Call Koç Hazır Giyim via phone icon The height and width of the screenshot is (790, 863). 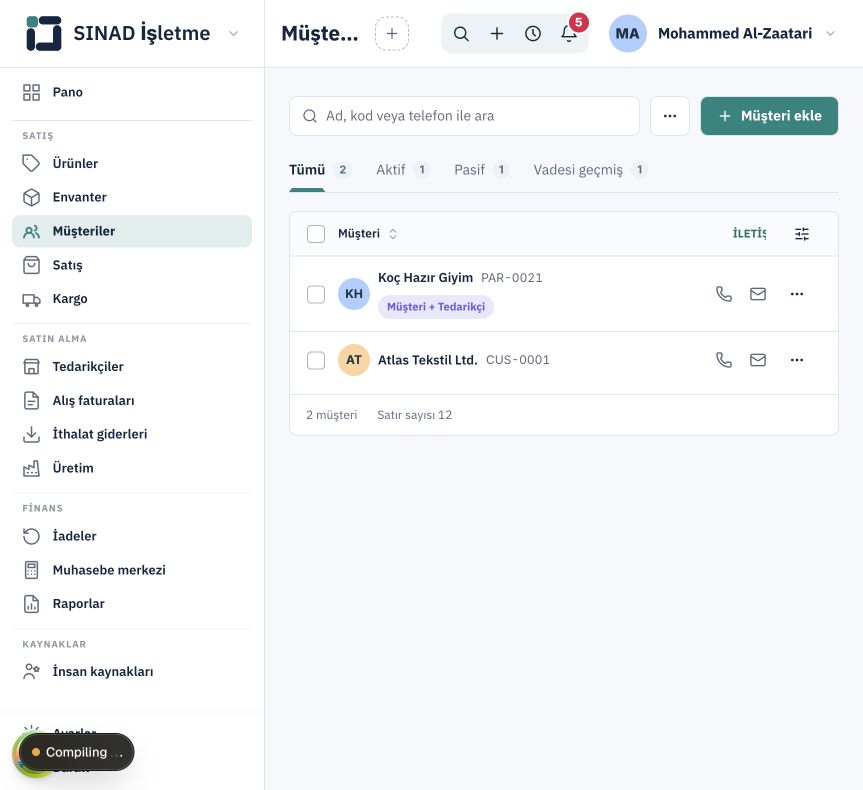[724, 294]
